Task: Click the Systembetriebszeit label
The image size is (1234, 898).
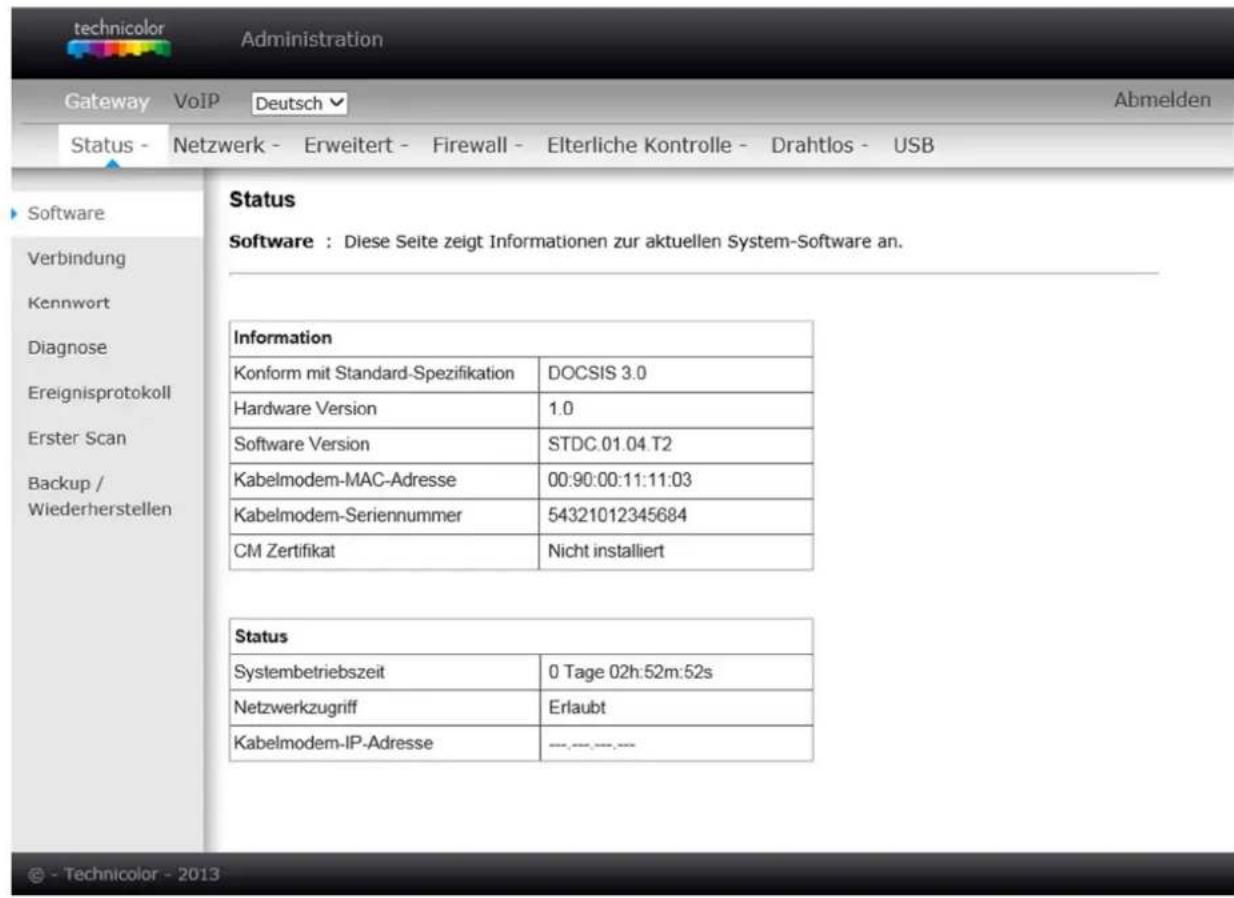Action: coord(310,672)
